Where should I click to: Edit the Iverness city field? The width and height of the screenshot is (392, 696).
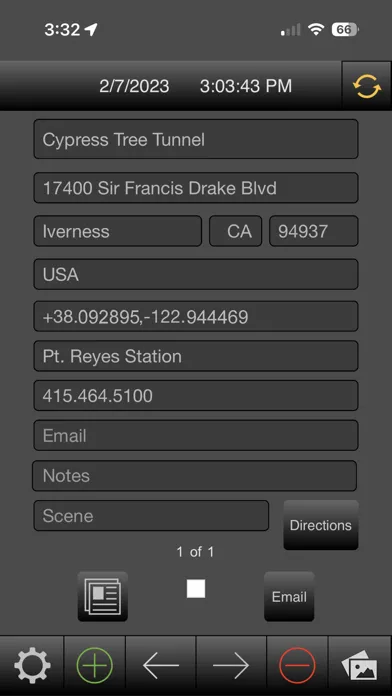click(x=118, y=231)
